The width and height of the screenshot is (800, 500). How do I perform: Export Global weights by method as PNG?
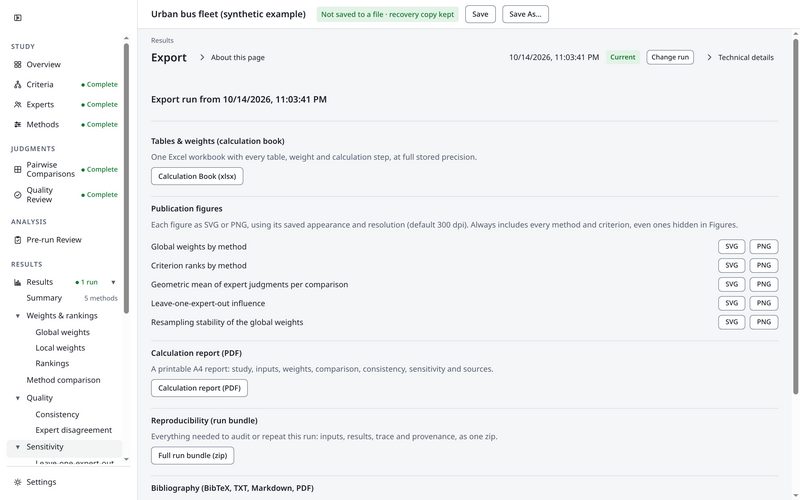pos(764,246)
